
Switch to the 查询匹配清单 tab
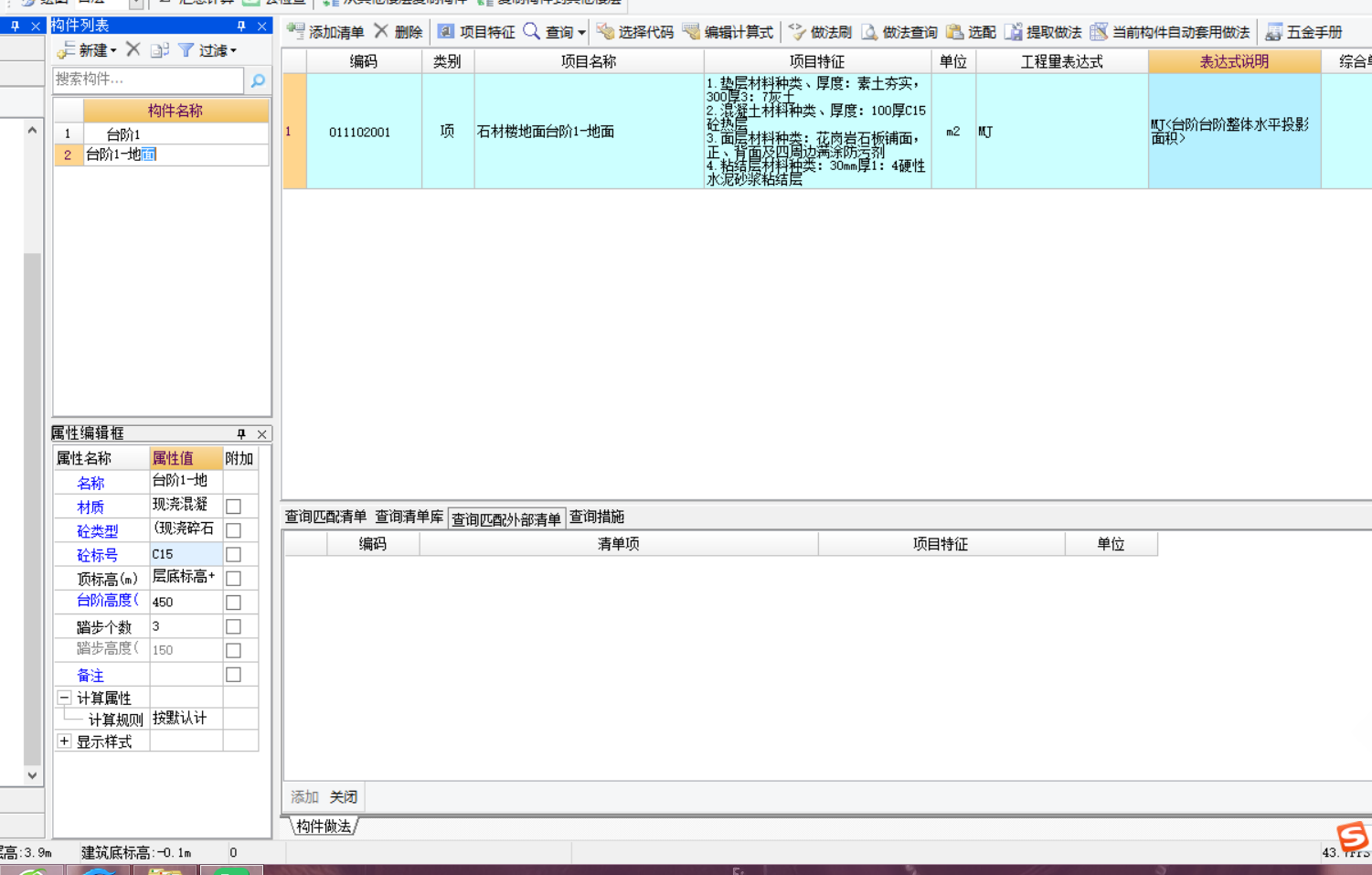[325, 517]
